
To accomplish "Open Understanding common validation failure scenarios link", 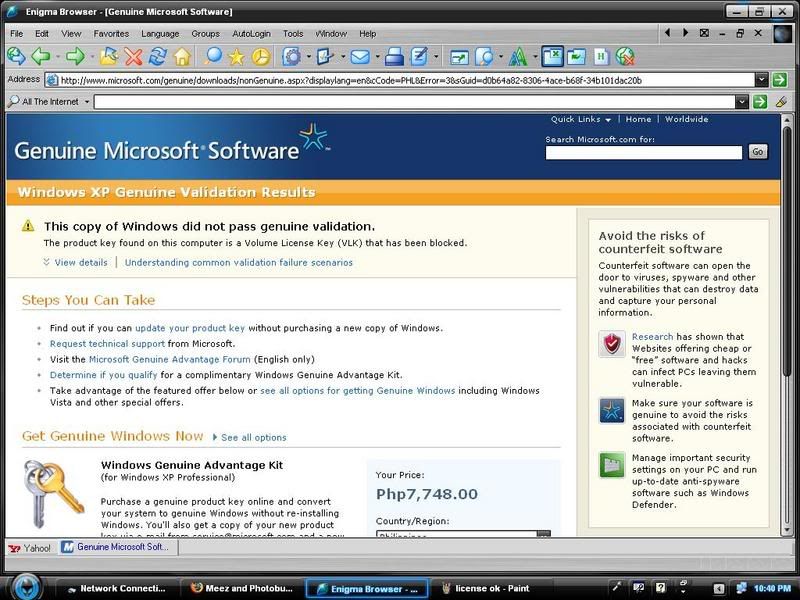I will [239, 262].
